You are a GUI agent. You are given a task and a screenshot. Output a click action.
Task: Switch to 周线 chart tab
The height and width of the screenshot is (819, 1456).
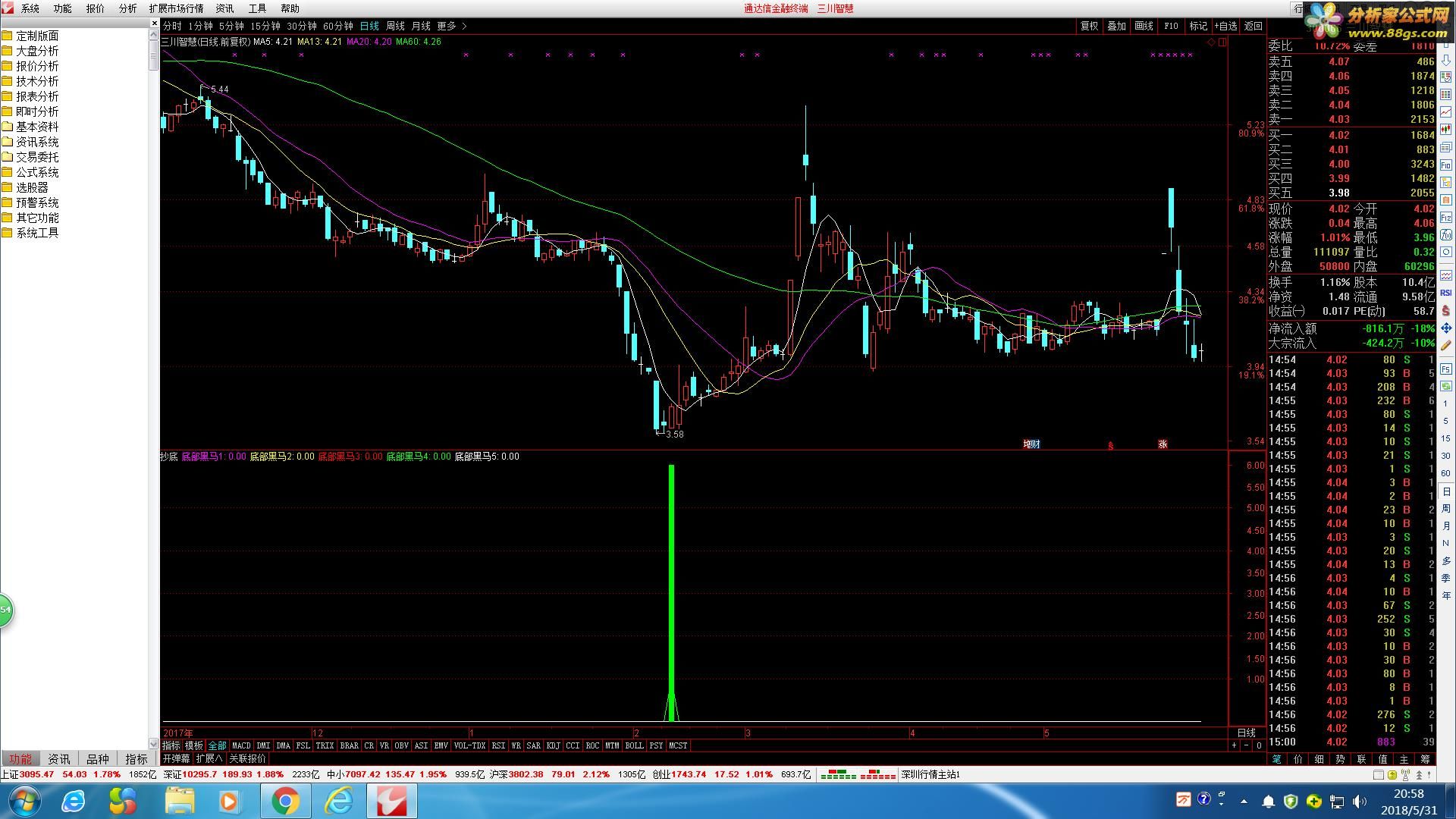(395, 26)
